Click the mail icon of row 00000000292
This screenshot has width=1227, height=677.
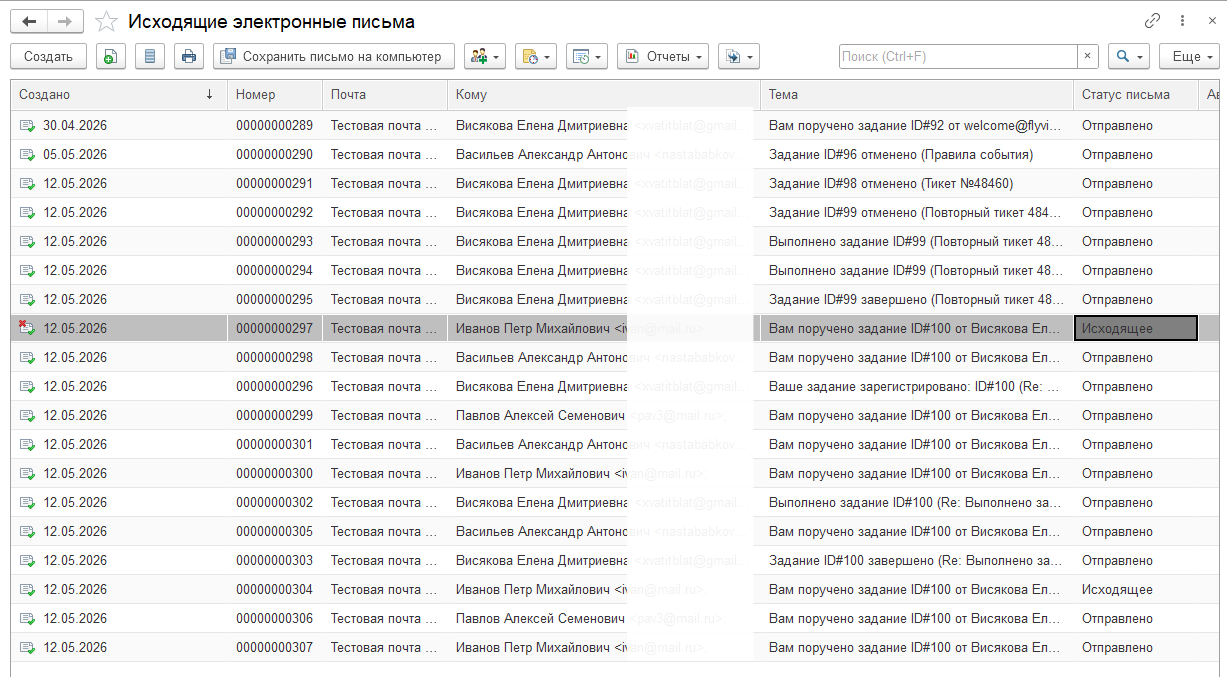(x=27, y=213)
